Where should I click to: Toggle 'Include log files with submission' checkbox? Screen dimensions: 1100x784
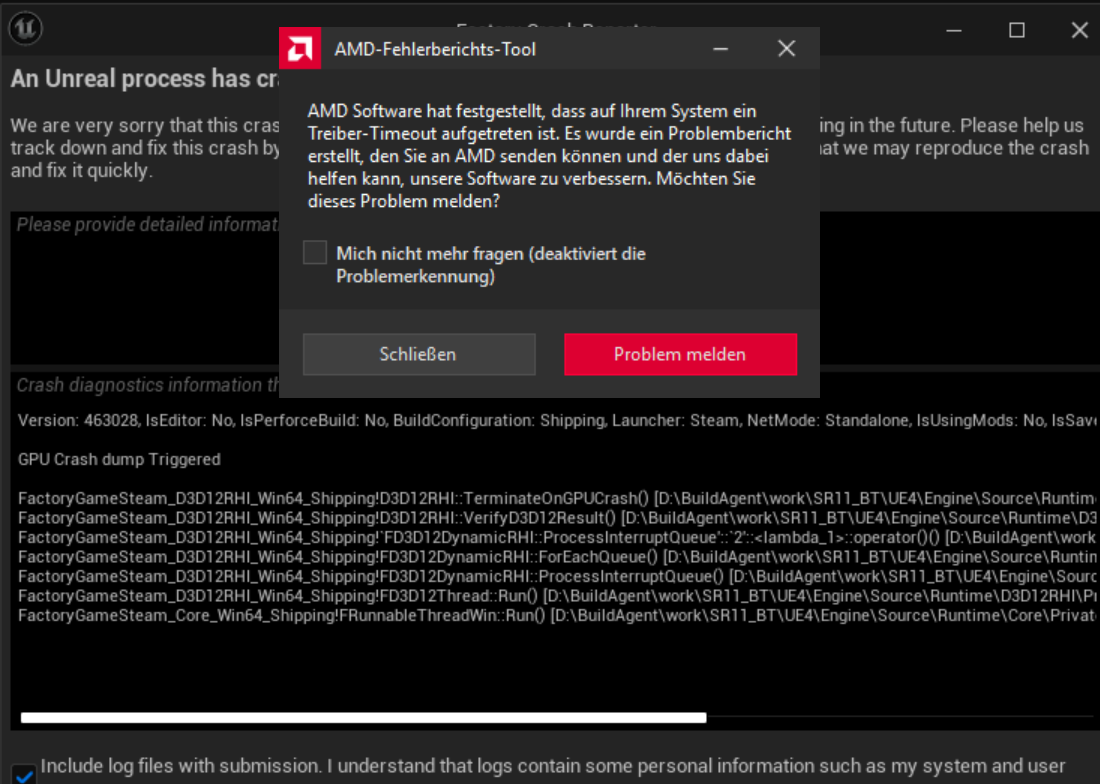24,774
